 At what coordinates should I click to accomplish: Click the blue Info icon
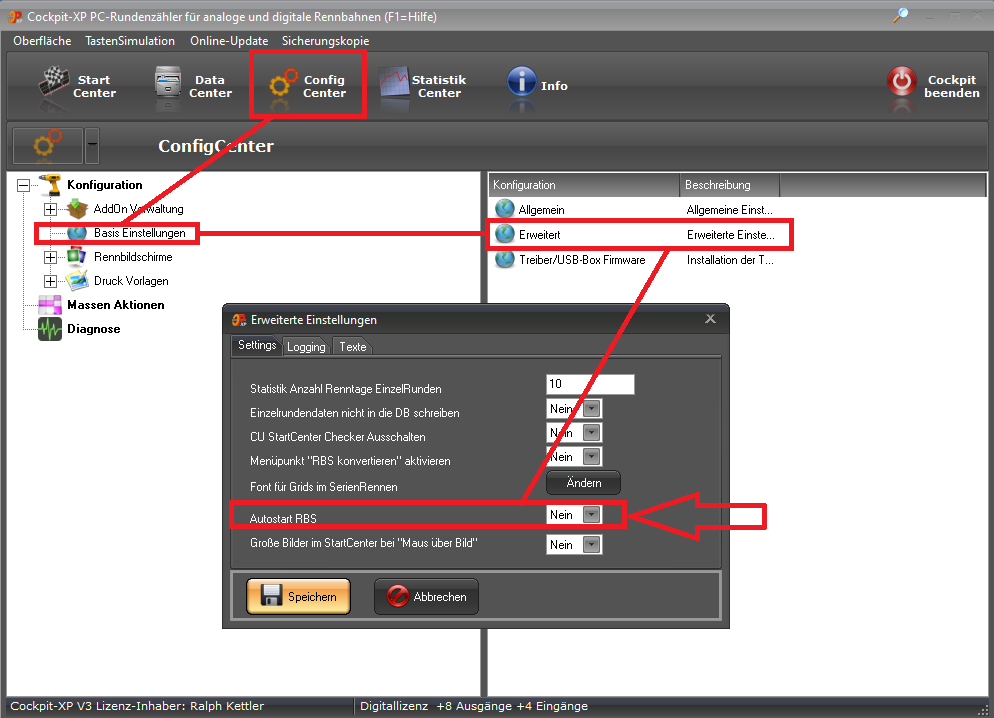[x=522, y=85]
